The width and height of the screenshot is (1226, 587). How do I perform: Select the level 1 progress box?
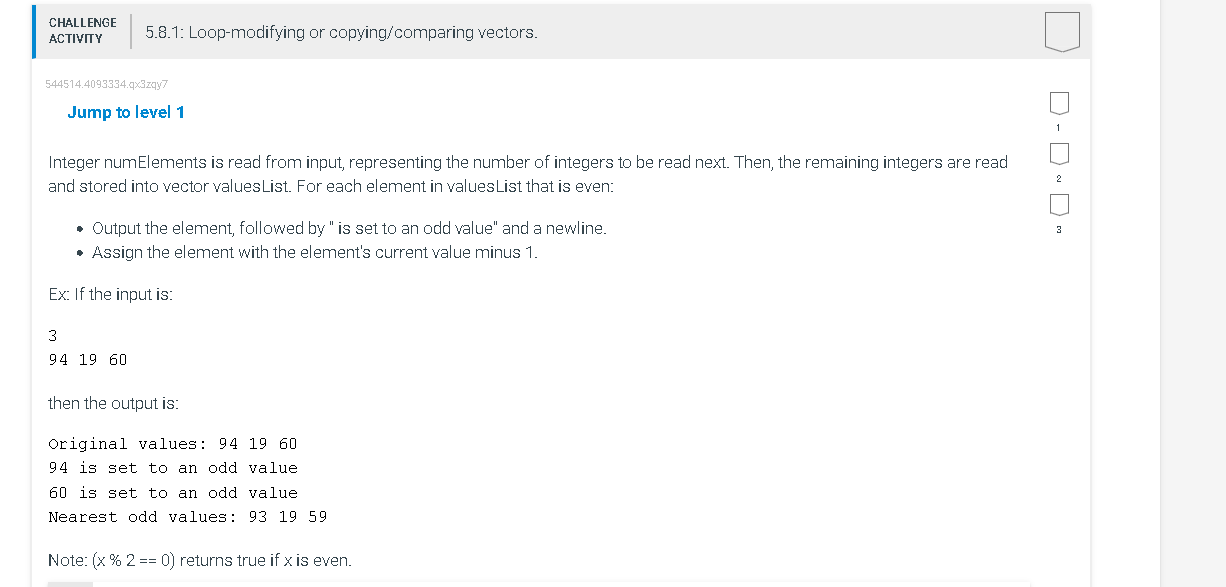1059,103
